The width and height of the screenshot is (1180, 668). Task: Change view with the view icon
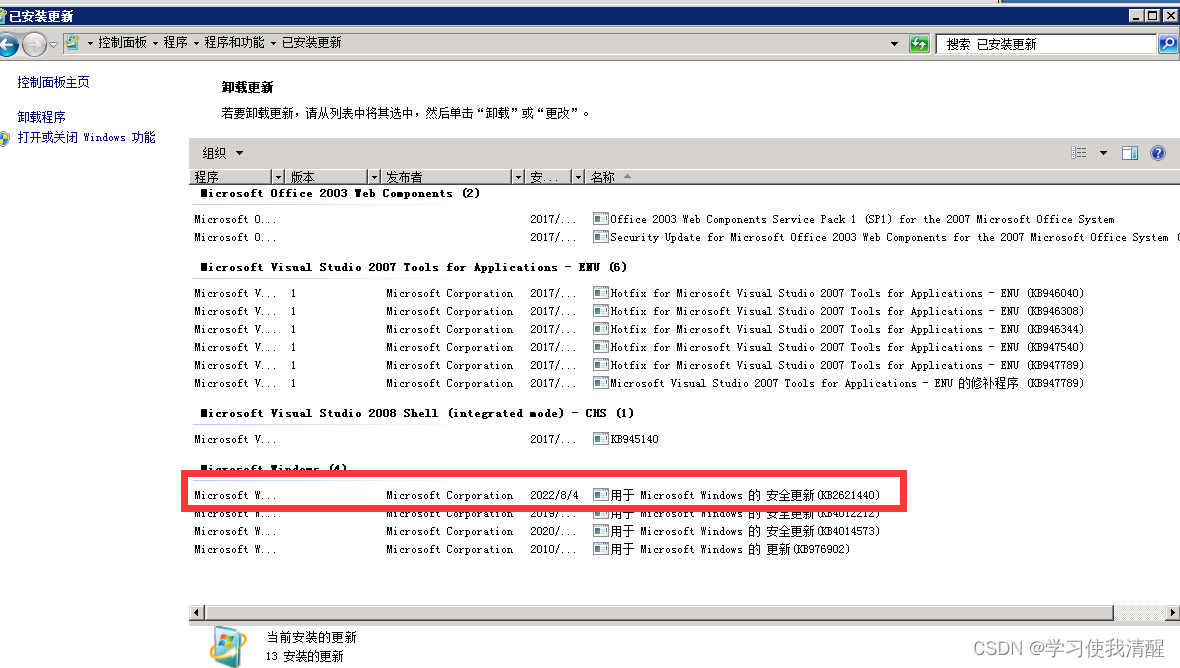(1078, 153)
